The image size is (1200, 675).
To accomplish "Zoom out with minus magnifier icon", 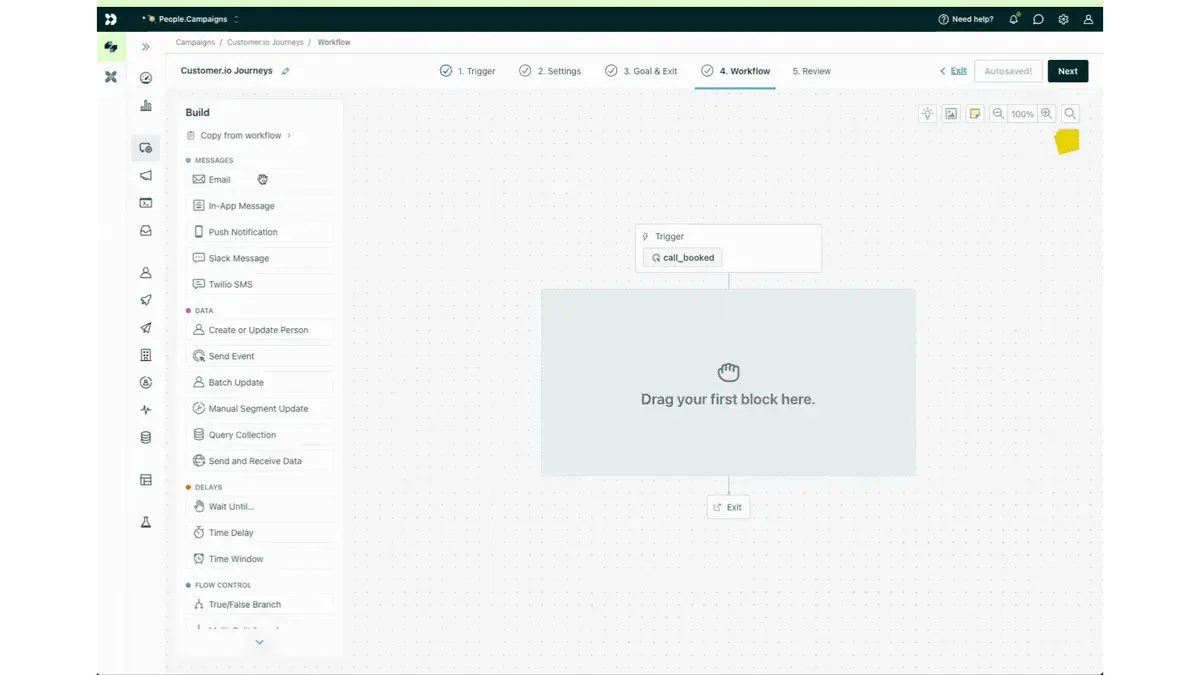I will pyautogui.click(x=998, y=114).
